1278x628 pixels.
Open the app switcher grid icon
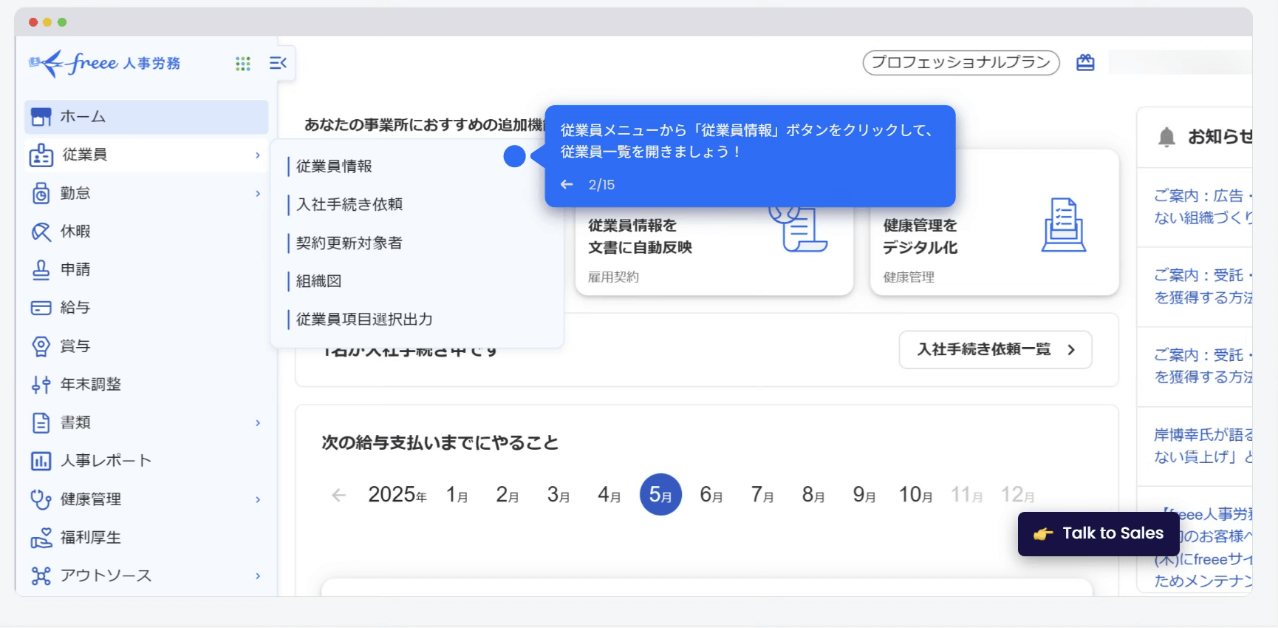pyautogui.click(x=242, y=63)
